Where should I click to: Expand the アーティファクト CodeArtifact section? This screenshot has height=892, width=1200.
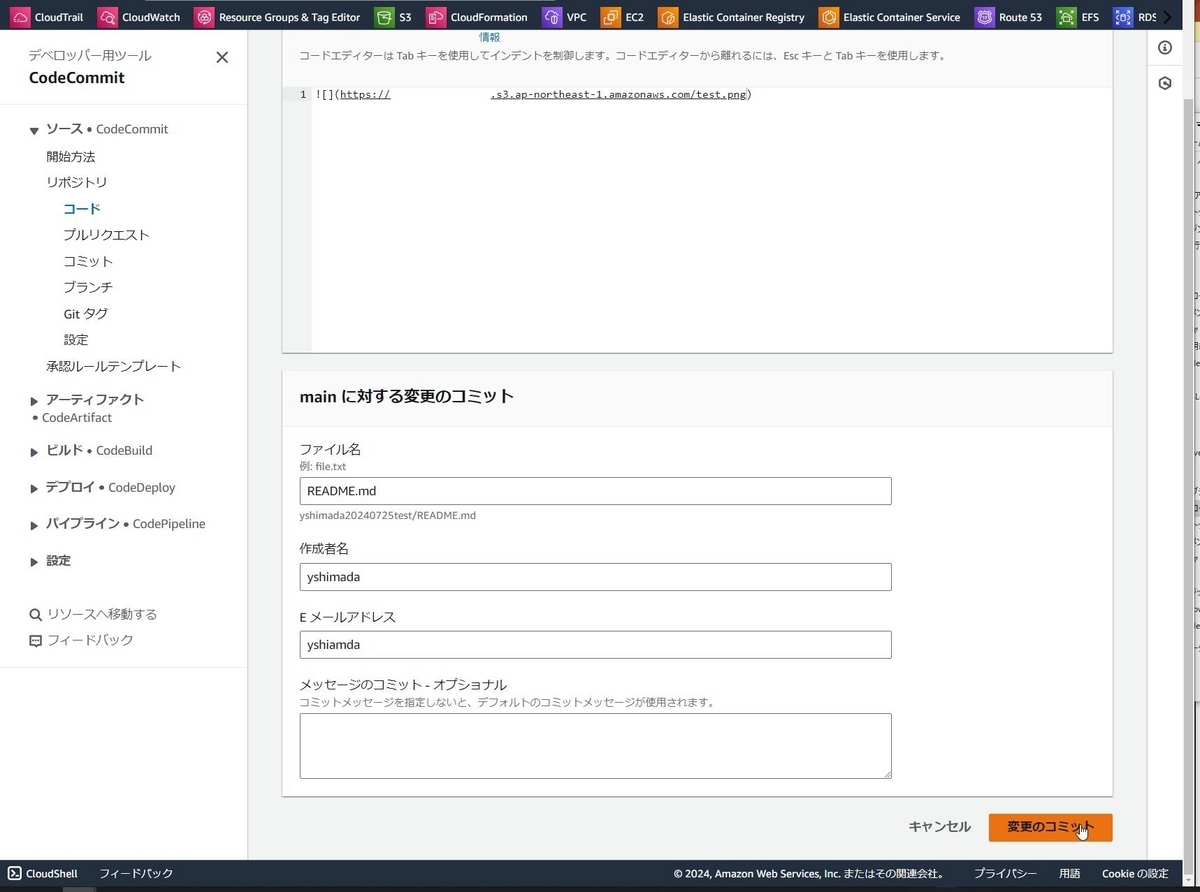click(35, 401)
